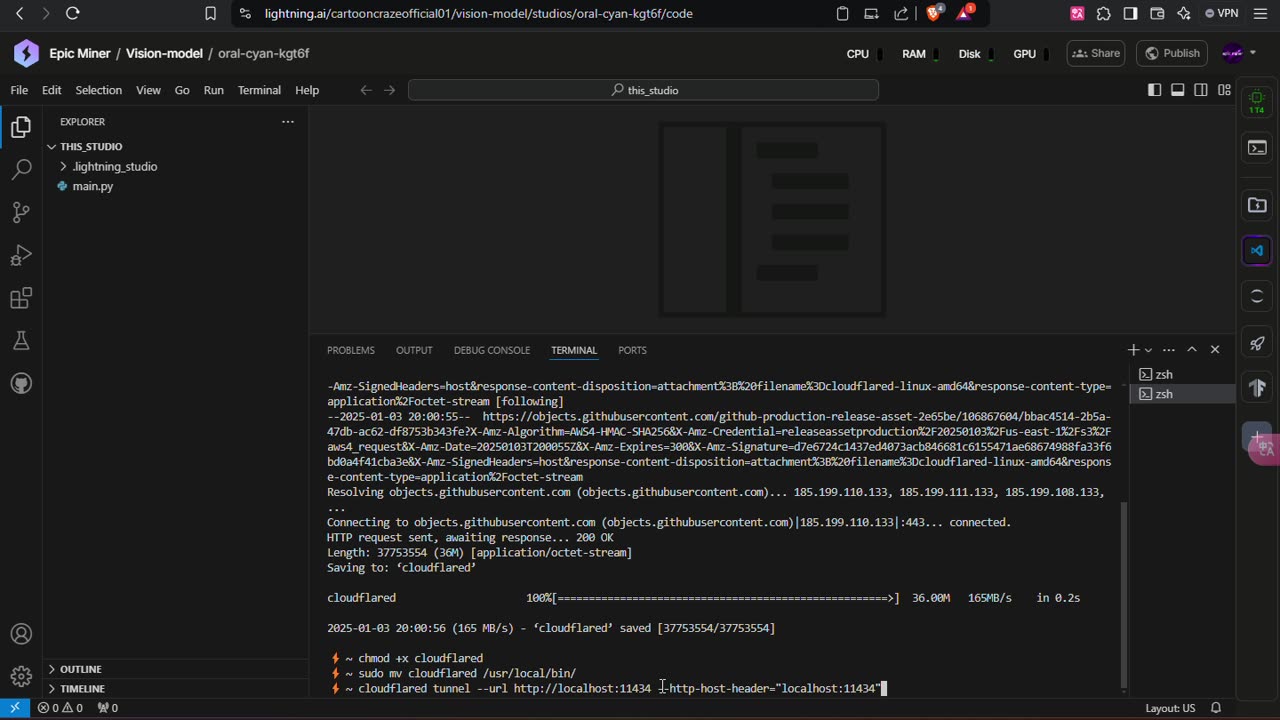
Task: Open the Source Control view
Action: (x=21, y=212)
